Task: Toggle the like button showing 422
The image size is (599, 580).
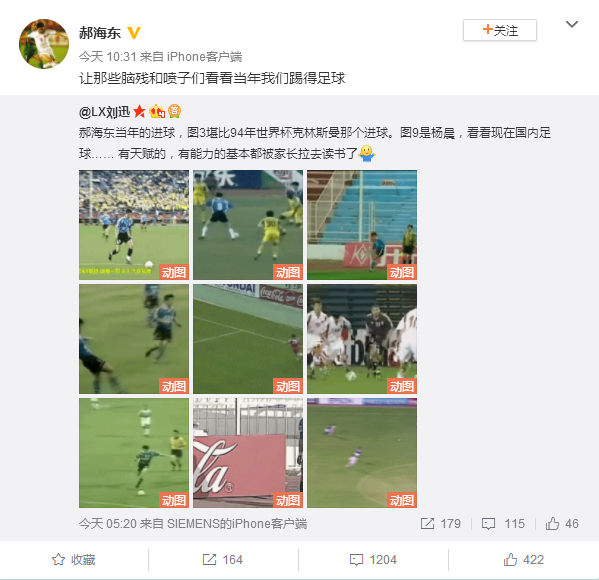Action: 523,560
